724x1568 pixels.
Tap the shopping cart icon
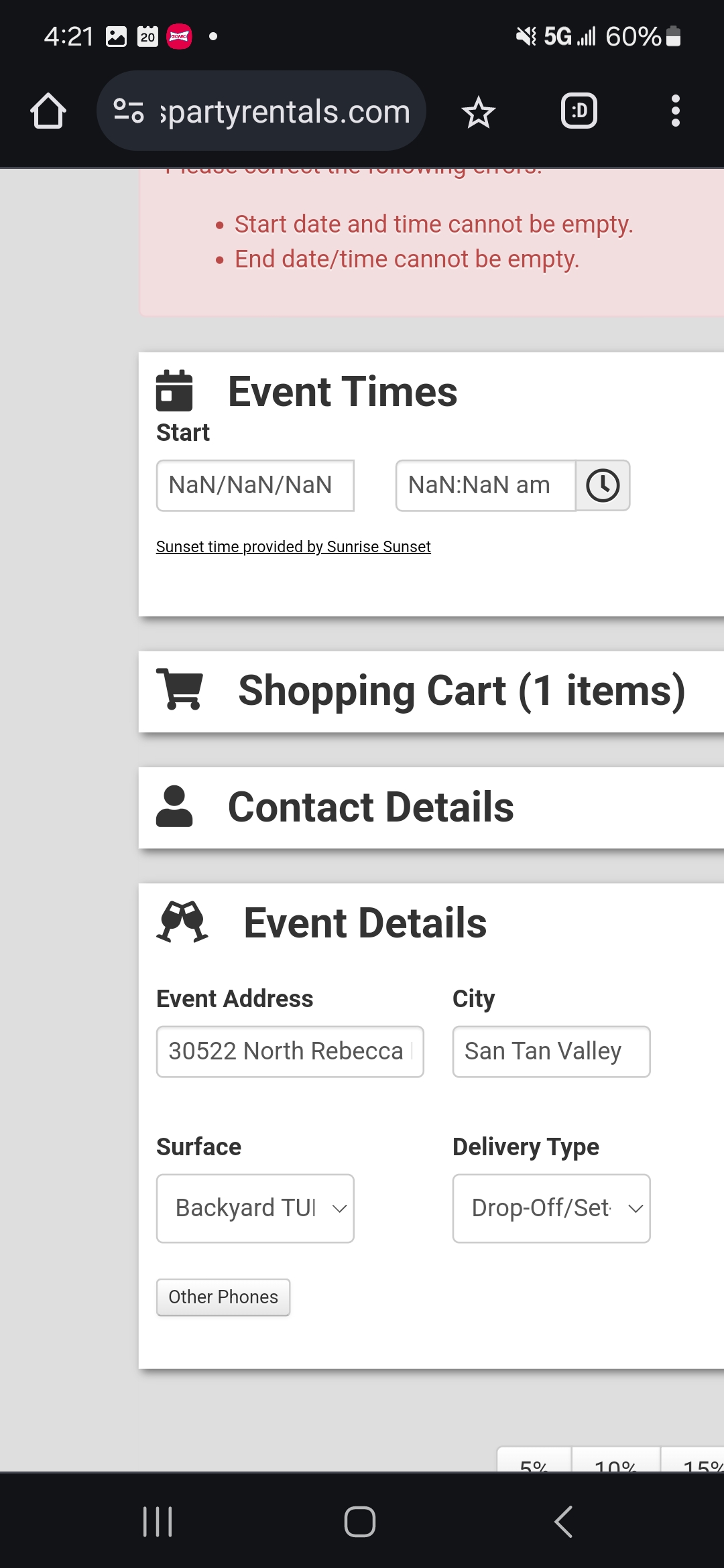point(179,690)
